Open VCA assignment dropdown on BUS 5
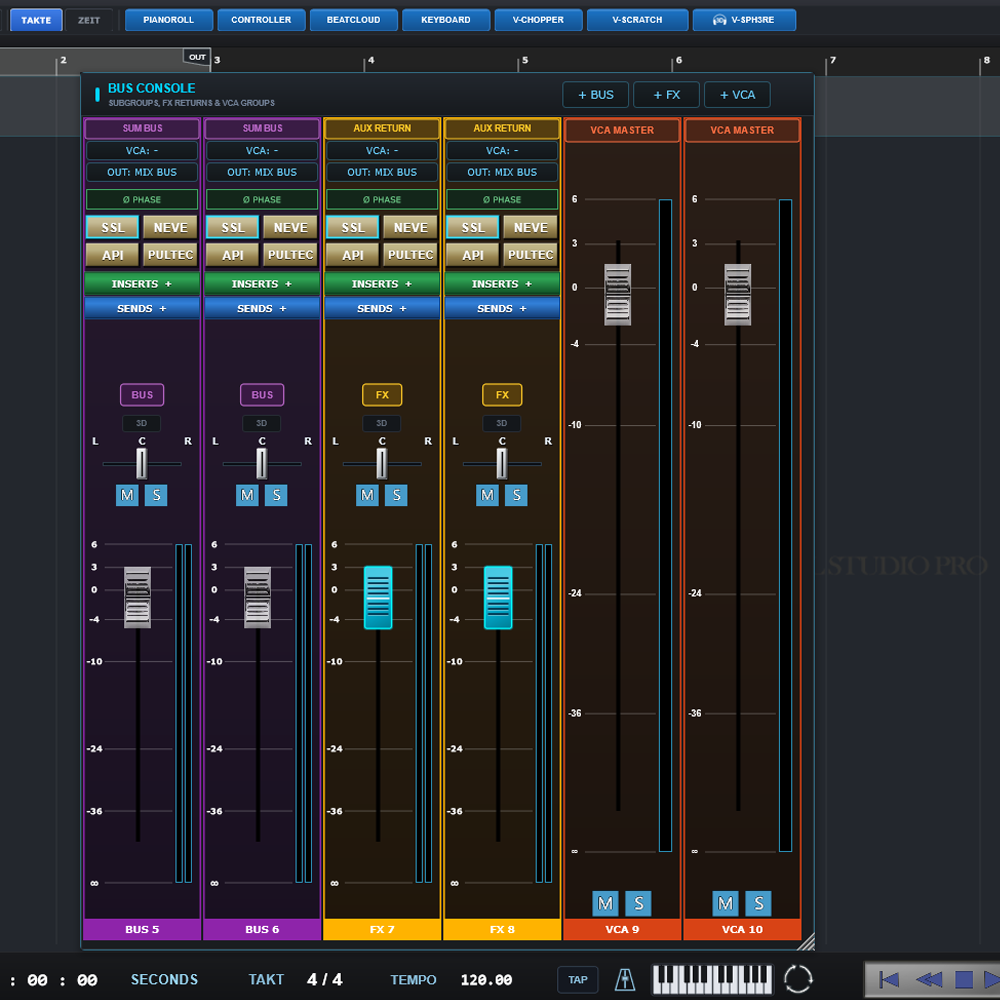The width and height of the screenshot is (1000, 1000). click(142, 151)
